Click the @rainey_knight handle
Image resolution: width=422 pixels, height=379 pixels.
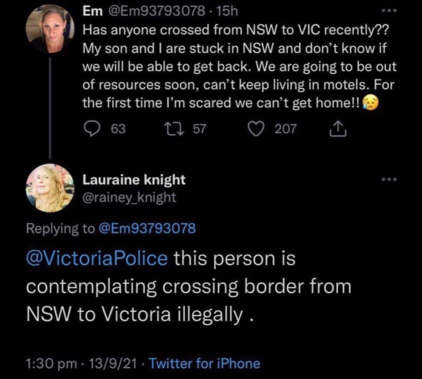click(x=129, y=198)
